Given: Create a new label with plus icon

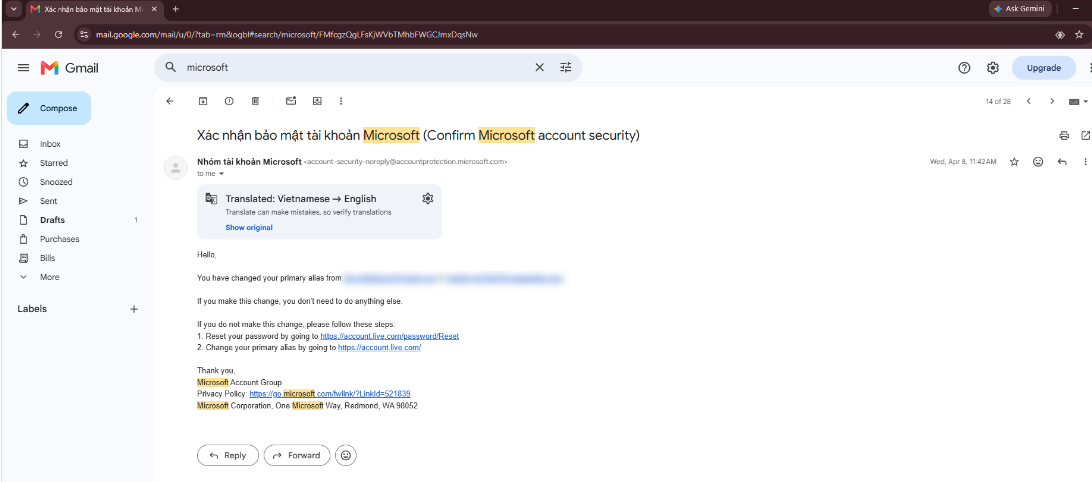Looking at the screenshot, I should coord(134,309).
